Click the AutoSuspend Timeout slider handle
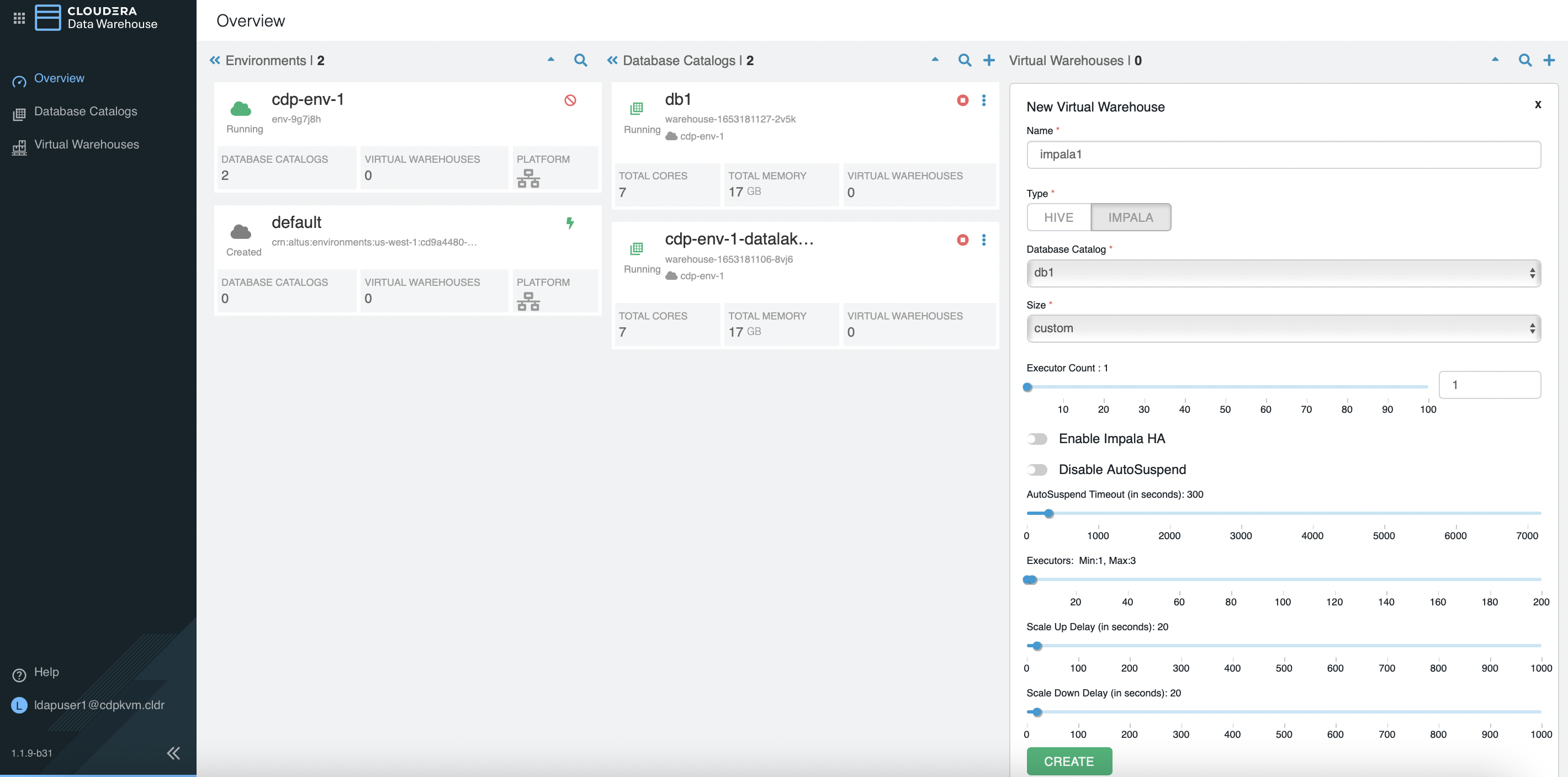 click(1049, 514)
